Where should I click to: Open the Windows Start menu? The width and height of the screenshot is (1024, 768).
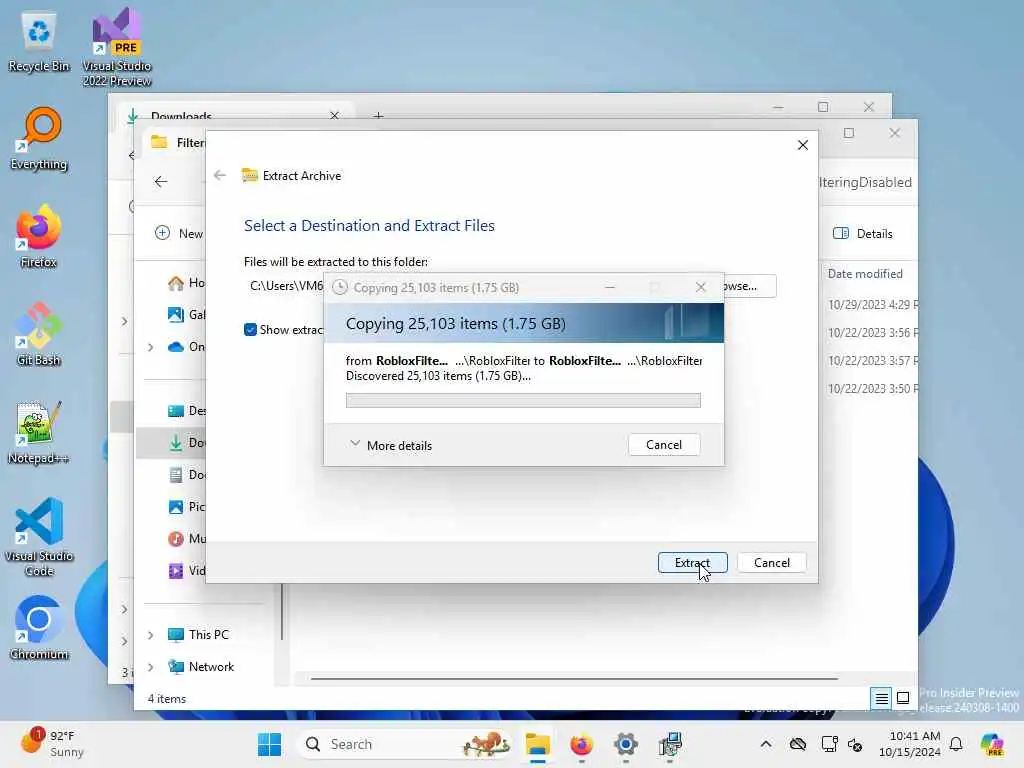click(x=269, y=744)
